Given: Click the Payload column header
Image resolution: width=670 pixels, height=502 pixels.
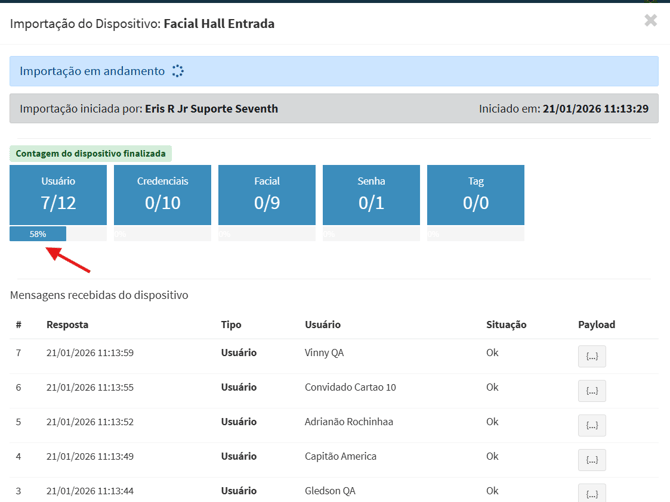Looking at the screenshot, I should tap(596, 325).
